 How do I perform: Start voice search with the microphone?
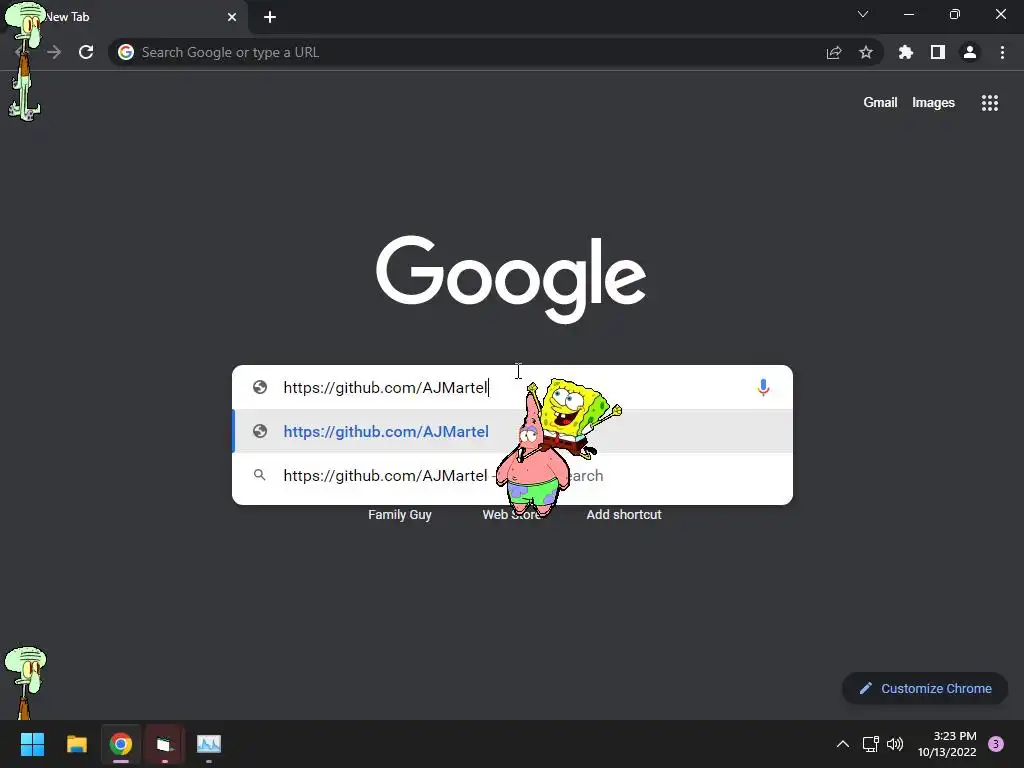763,387
